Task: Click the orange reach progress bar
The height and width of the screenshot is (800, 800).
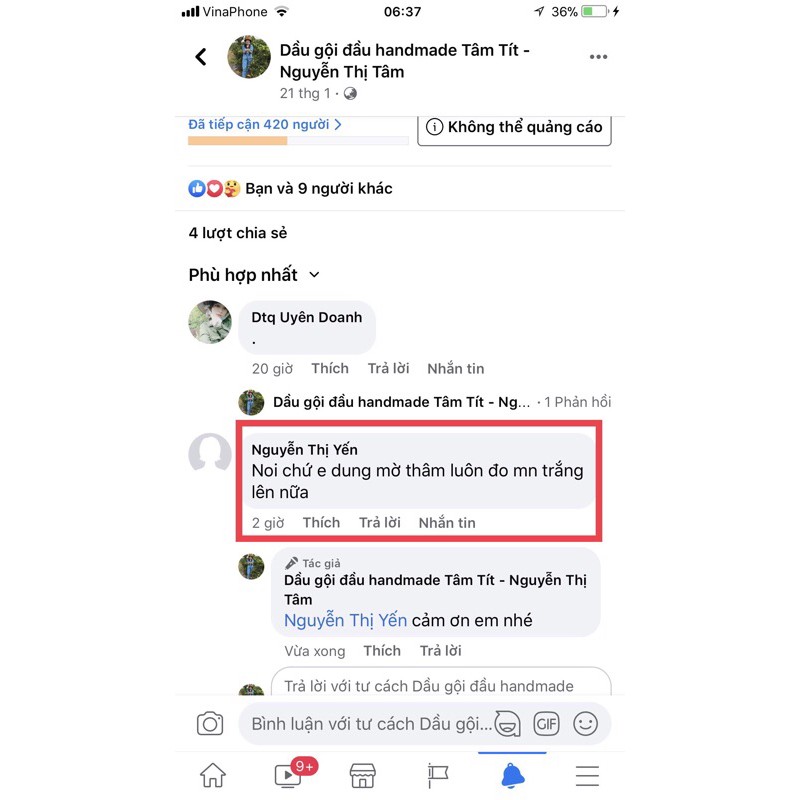Action: pos(237,141)
